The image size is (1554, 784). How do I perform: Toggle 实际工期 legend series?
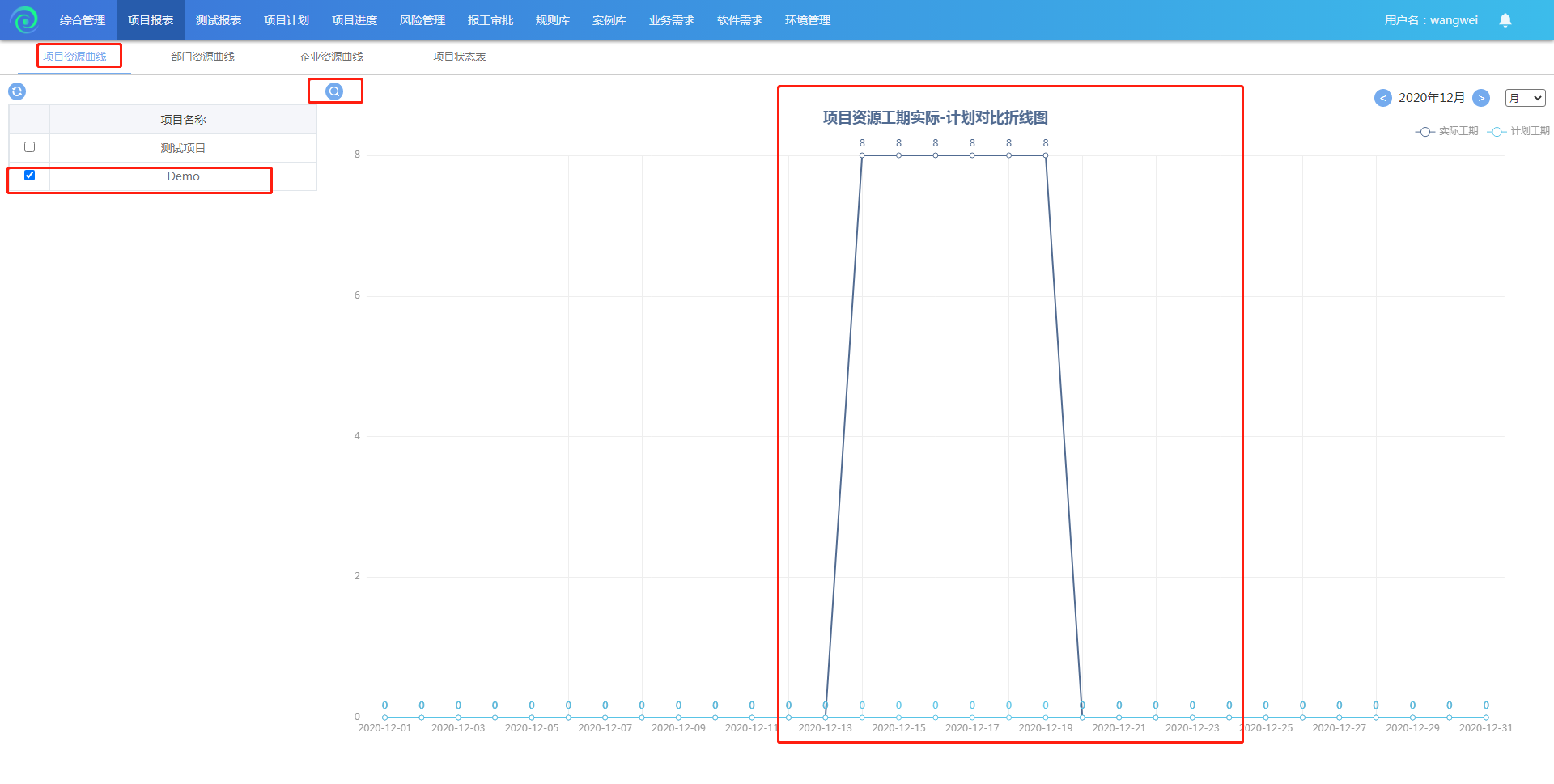[x=1446, y=131]
